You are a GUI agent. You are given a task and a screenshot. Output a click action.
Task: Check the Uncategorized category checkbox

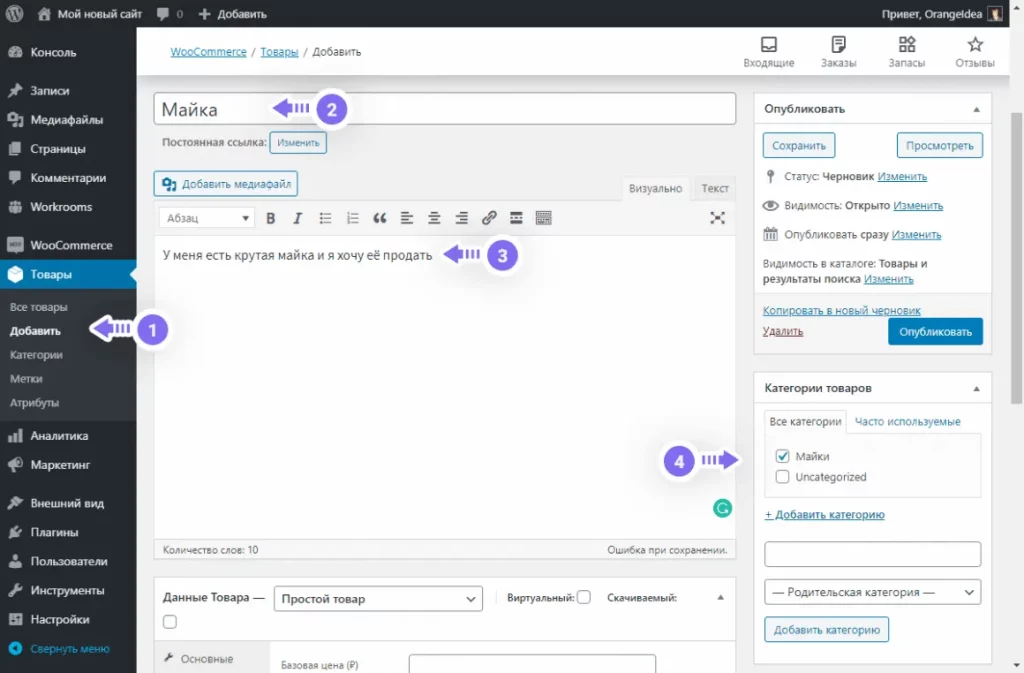click(783, 477)
